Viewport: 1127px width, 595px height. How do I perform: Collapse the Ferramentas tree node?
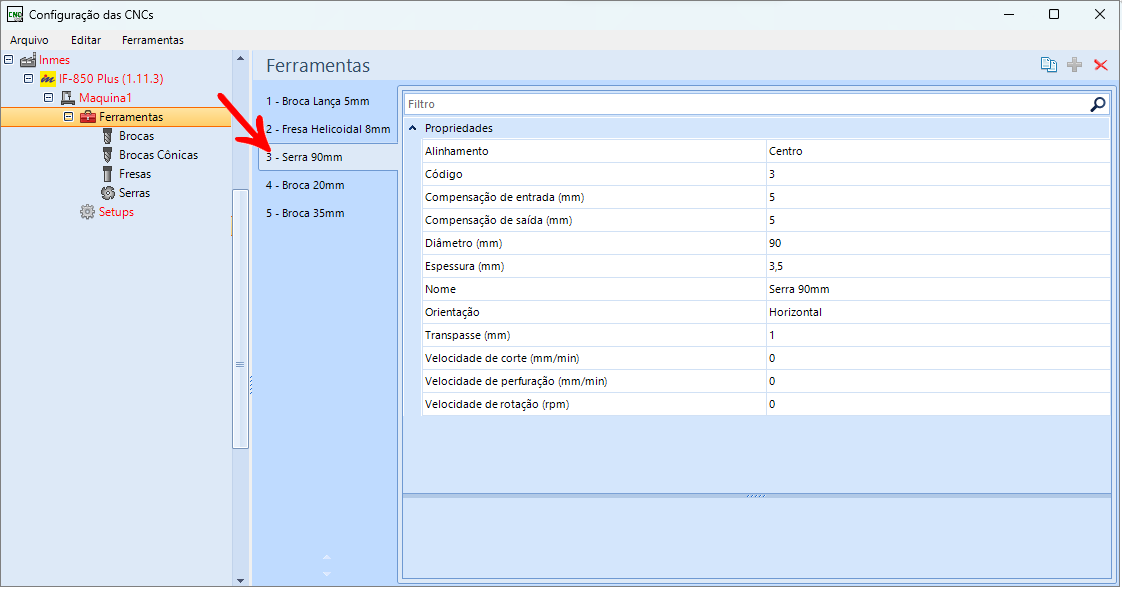click(x=68, y=116)
